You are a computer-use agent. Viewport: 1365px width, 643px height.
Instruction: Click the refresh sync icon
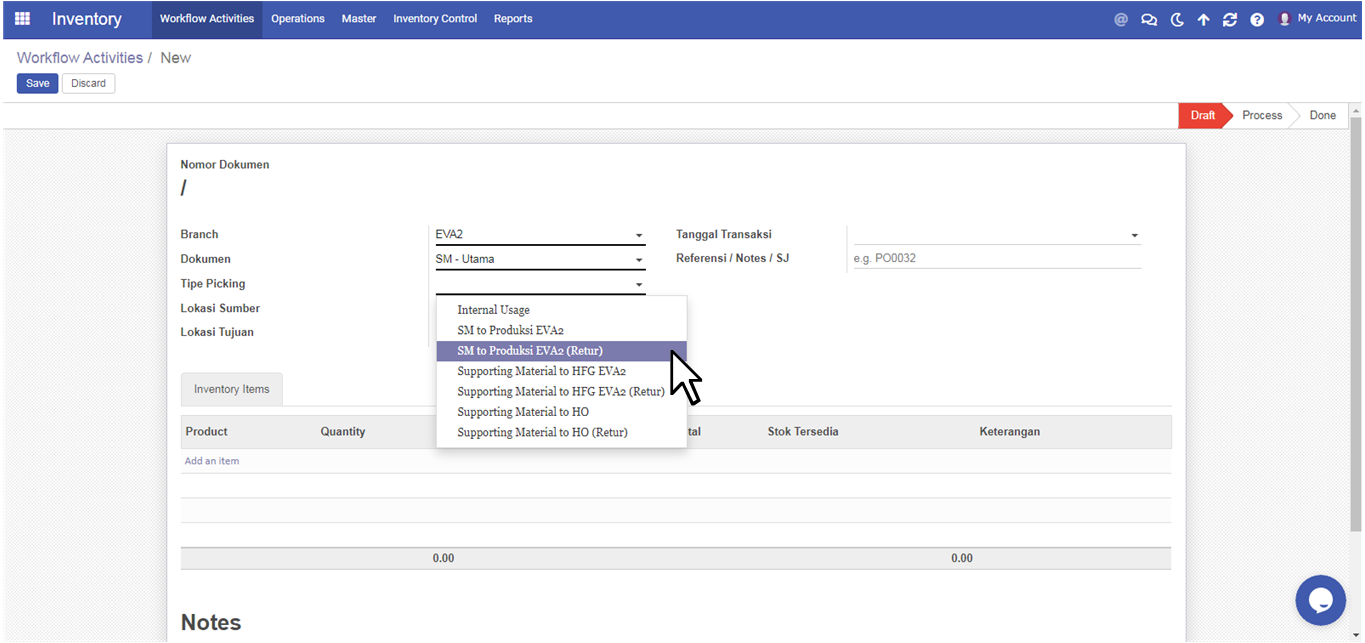(x=1230, y=19)
